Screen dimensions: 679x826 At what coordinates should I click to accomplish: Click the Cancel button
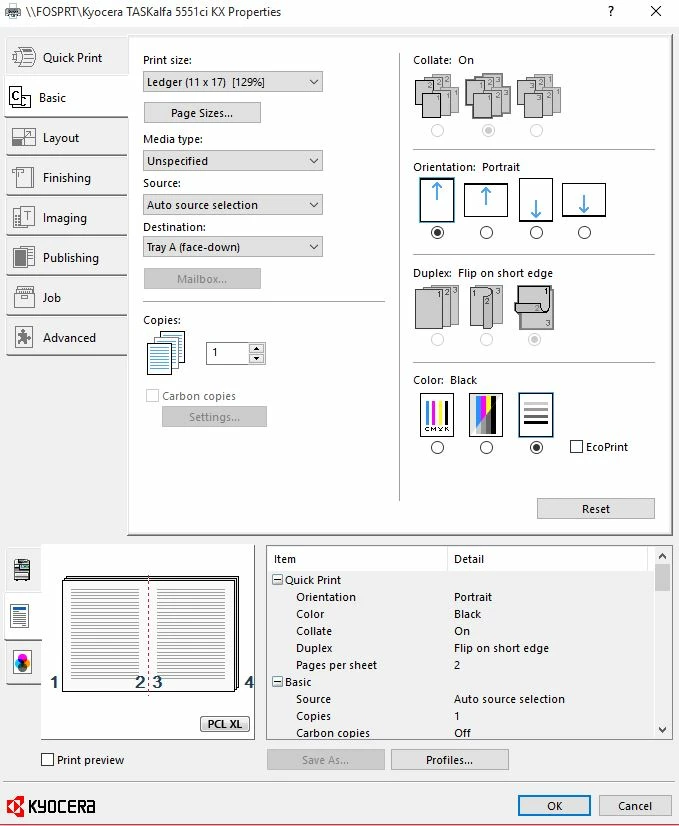pos(635,806)
